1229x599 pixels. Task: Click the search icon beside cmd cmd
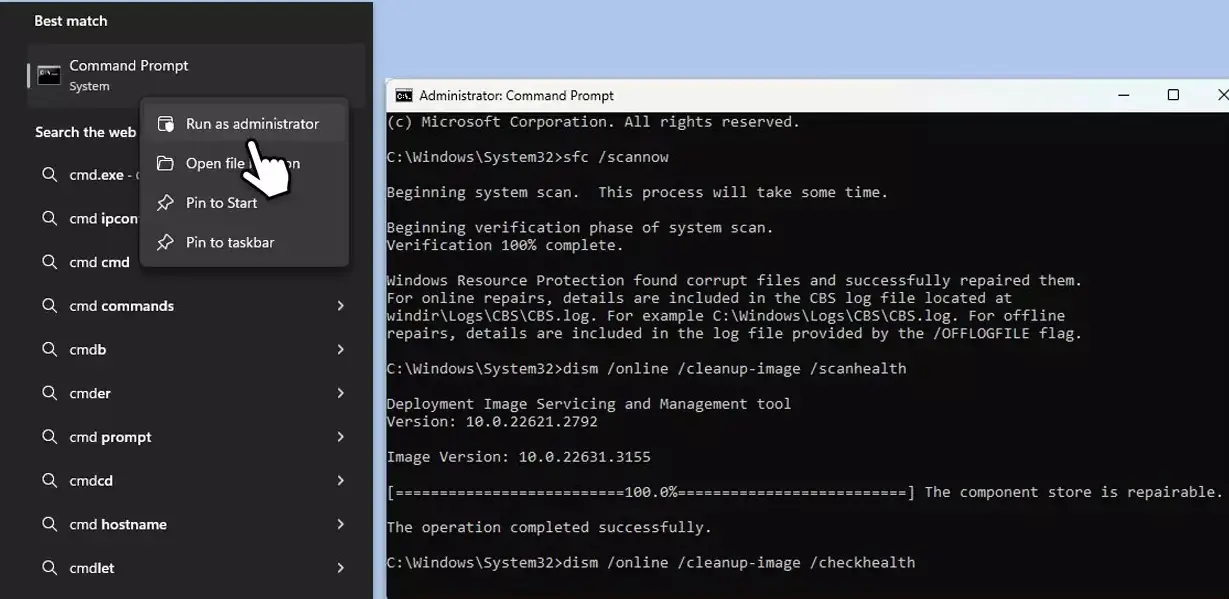tap(49, 262)
